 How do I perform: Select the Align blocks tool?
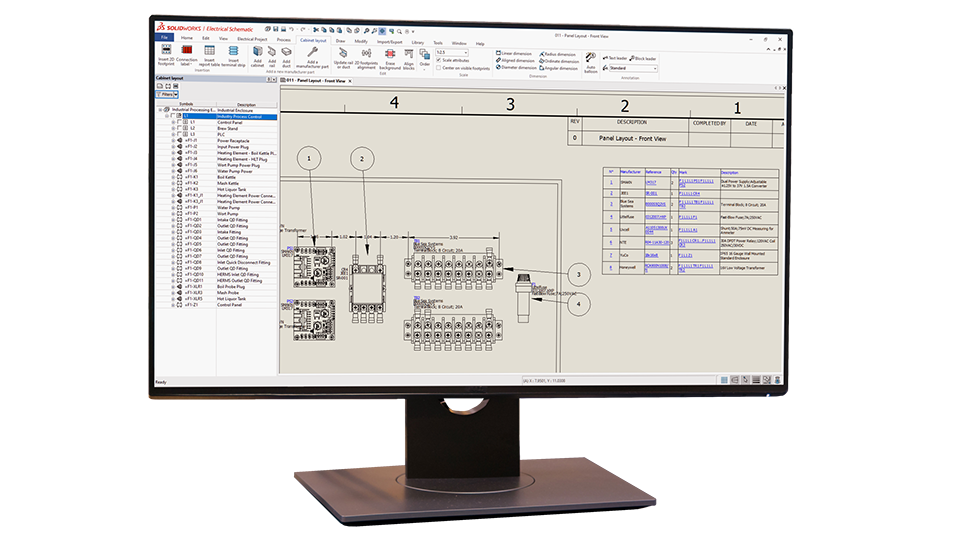(409, 58)
